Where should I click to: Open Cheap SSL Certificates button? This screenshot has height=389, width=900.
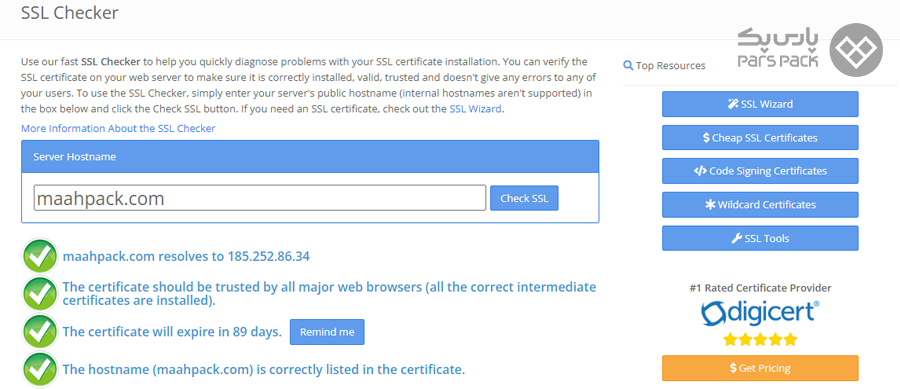(760, 138)
